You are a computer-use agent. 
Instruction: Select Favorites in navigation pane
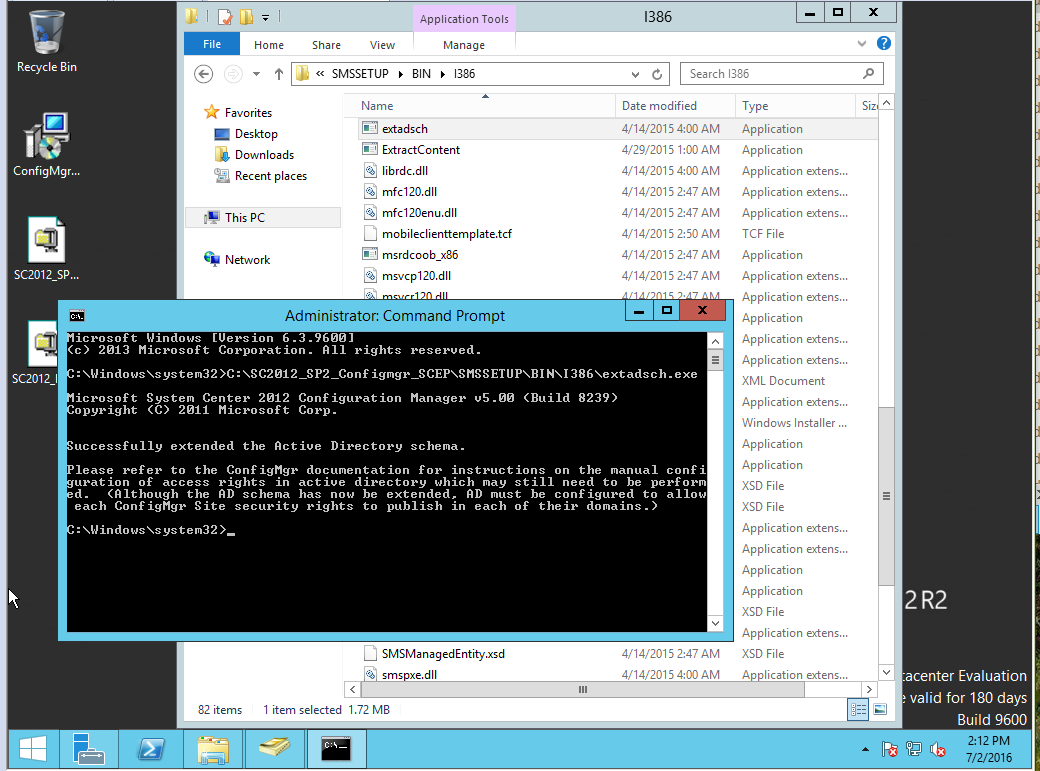247,113
